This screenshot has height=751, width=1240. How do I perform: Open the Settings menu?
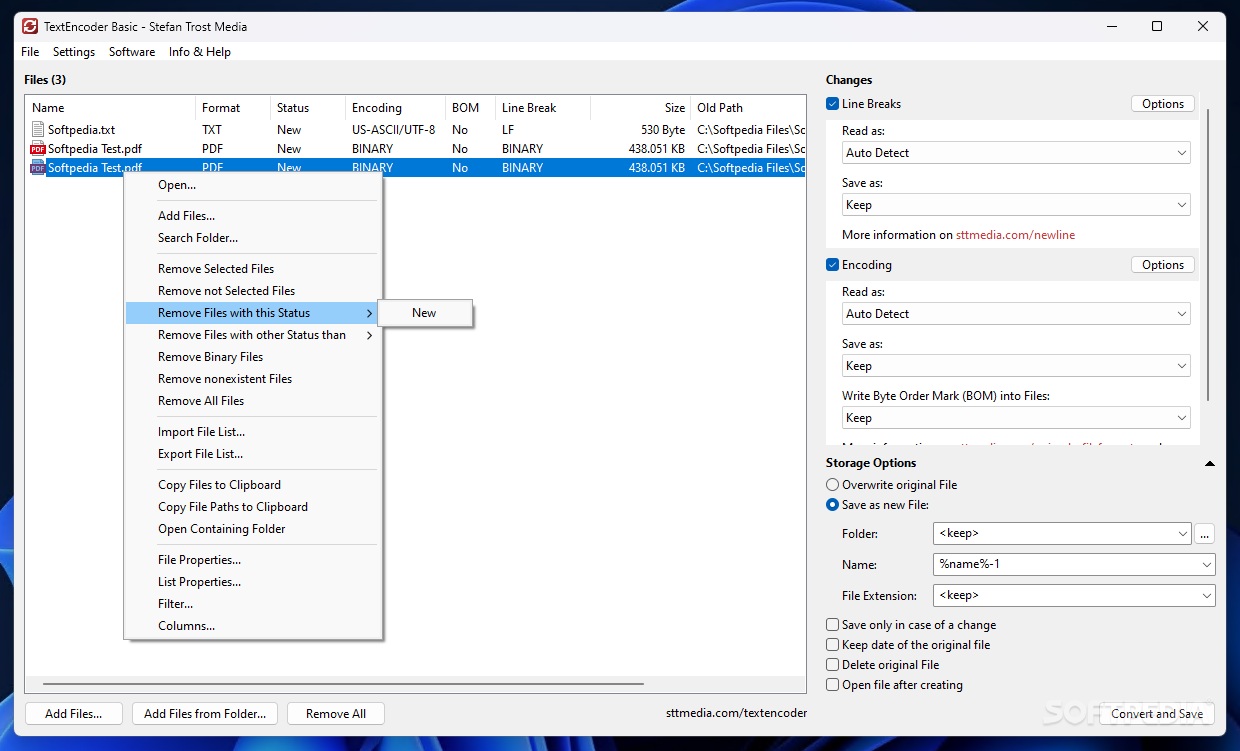[x=74, y=52]
